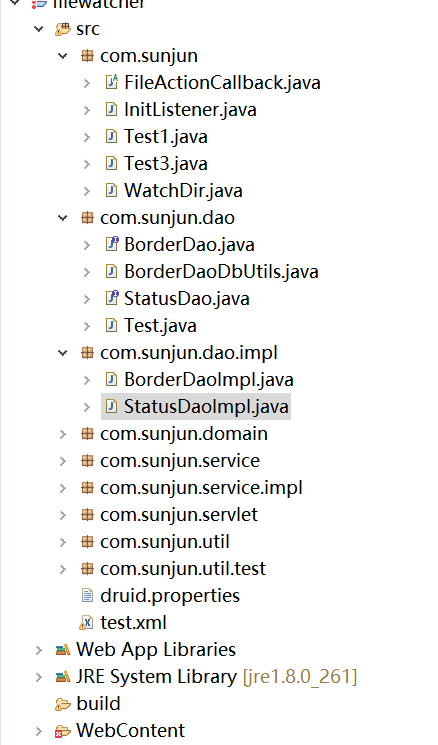Screen dimensions: 438x745
Task: Click the src source folder icon
Action: tap(63, 29)
